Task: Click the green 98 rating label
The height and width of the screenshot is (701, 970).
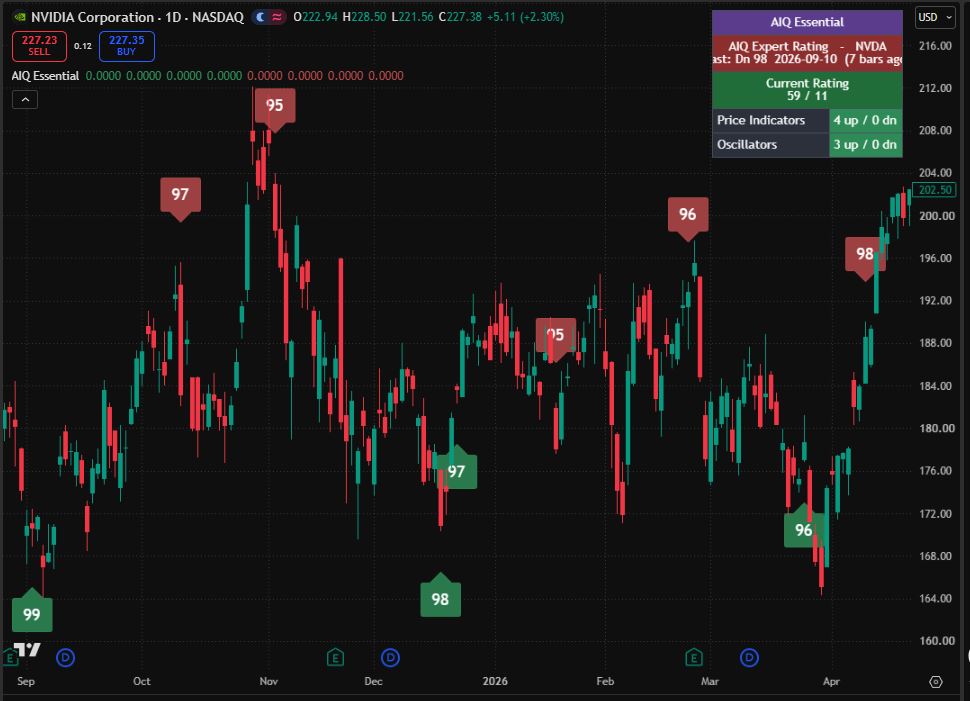Action: 440,598
